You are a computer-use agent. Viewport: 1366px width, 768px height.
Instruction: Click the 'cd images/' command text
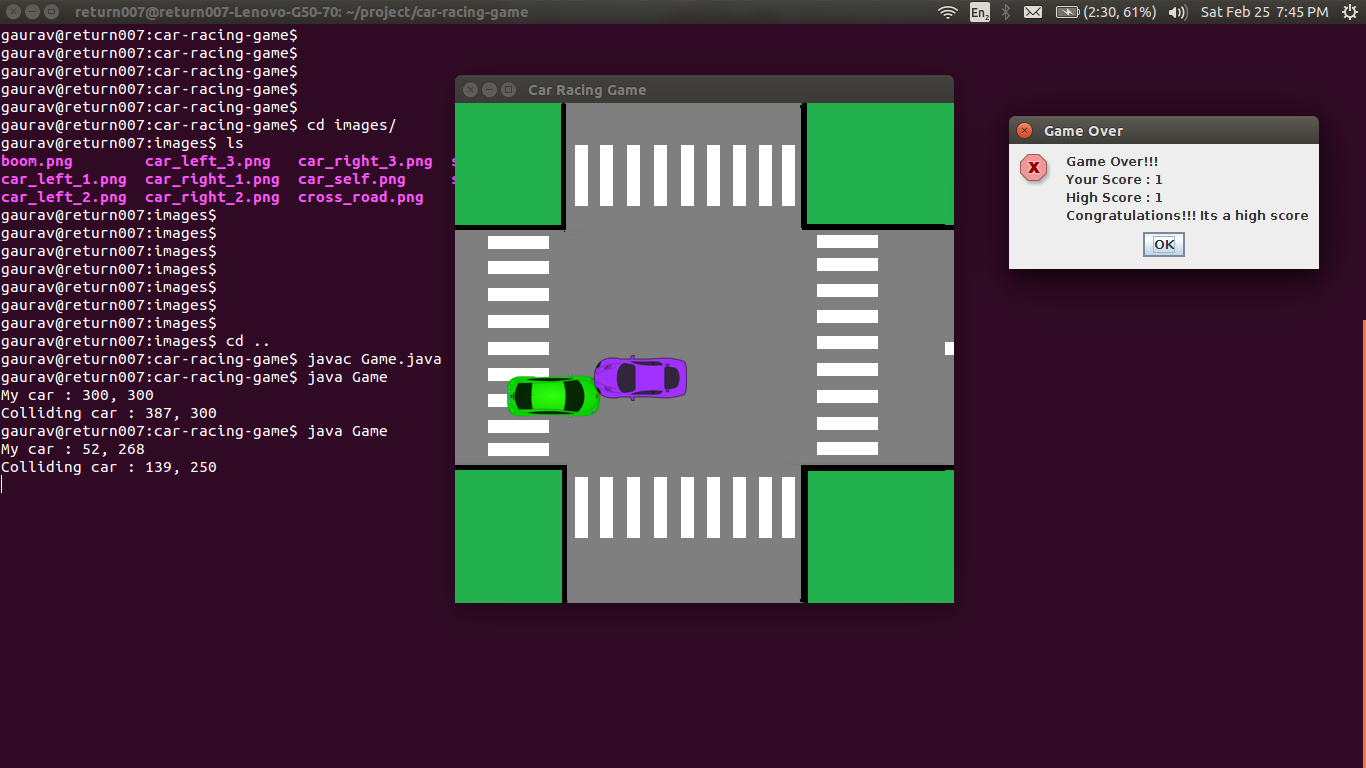(352, 125)
